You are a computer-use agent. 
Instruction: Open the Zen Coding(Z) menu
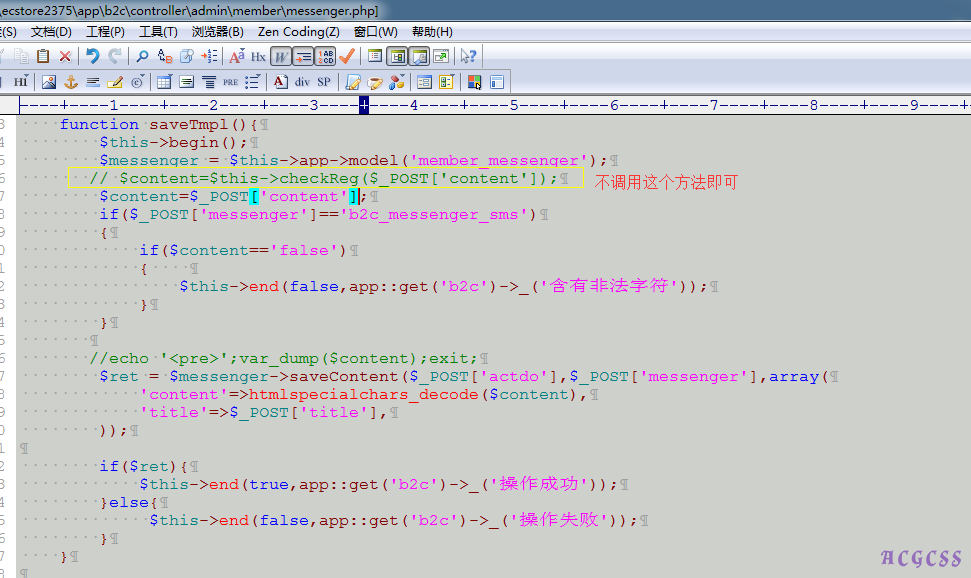[x=298, y=32]
